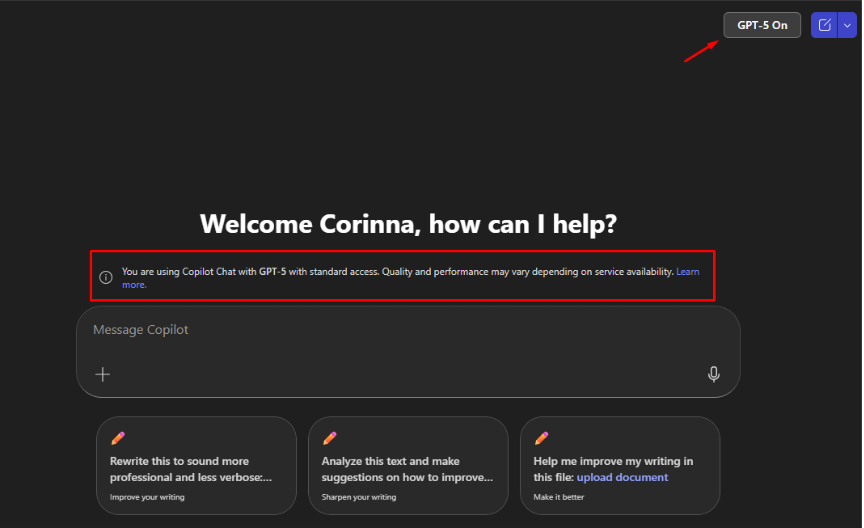Select 'Analyze this text and make suggestions' card
The height and width of the screenshot is (528, 864).
pyautogui.click(x=408, y=465)
